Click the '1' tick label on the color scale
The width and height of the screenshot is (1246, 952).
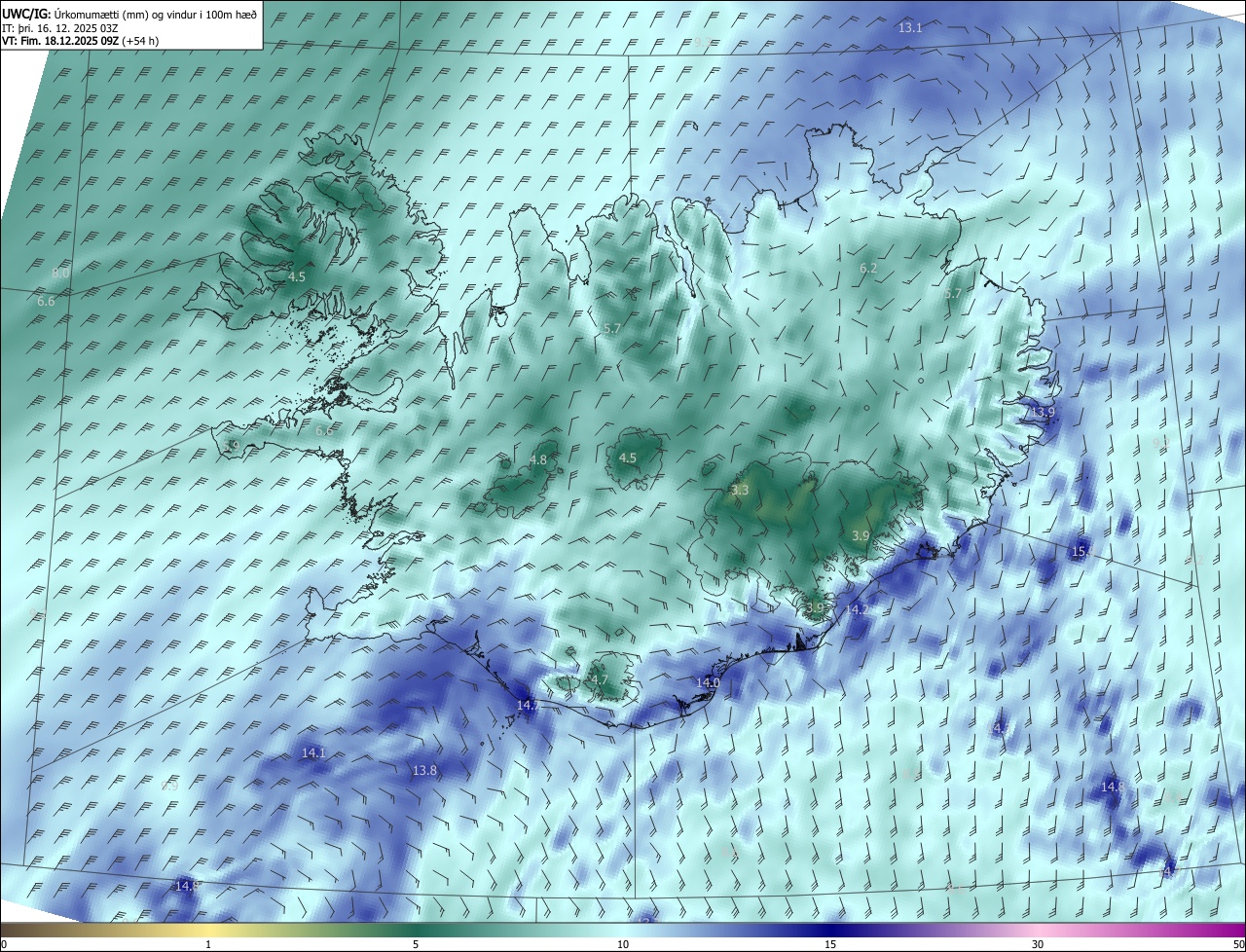pyautogui.click(x=208, y=944)
